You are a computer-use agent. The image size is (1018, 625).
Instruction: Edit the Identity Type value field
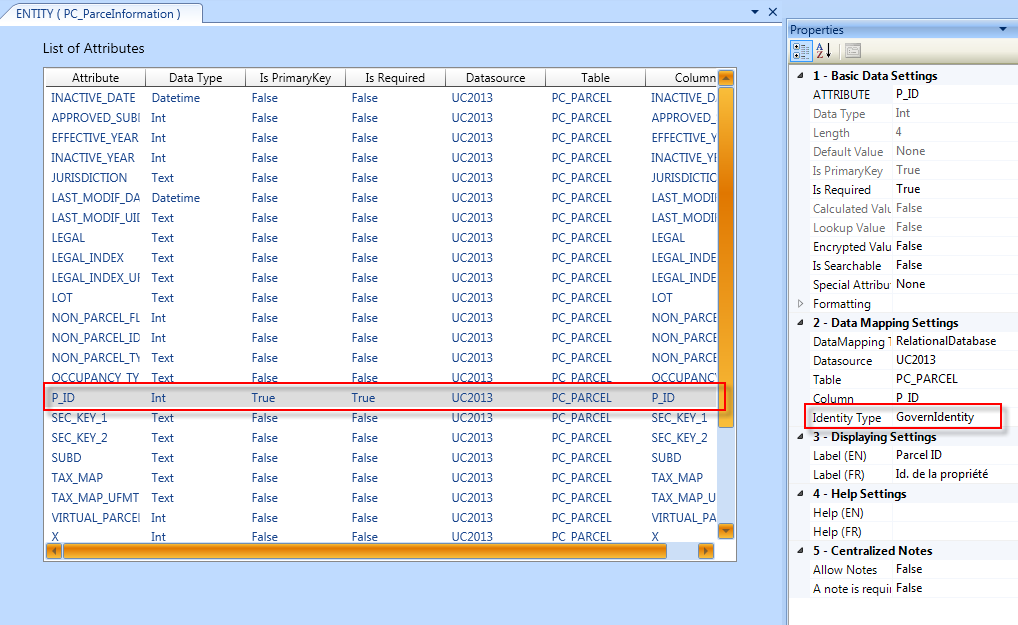(x=944, y=417)
